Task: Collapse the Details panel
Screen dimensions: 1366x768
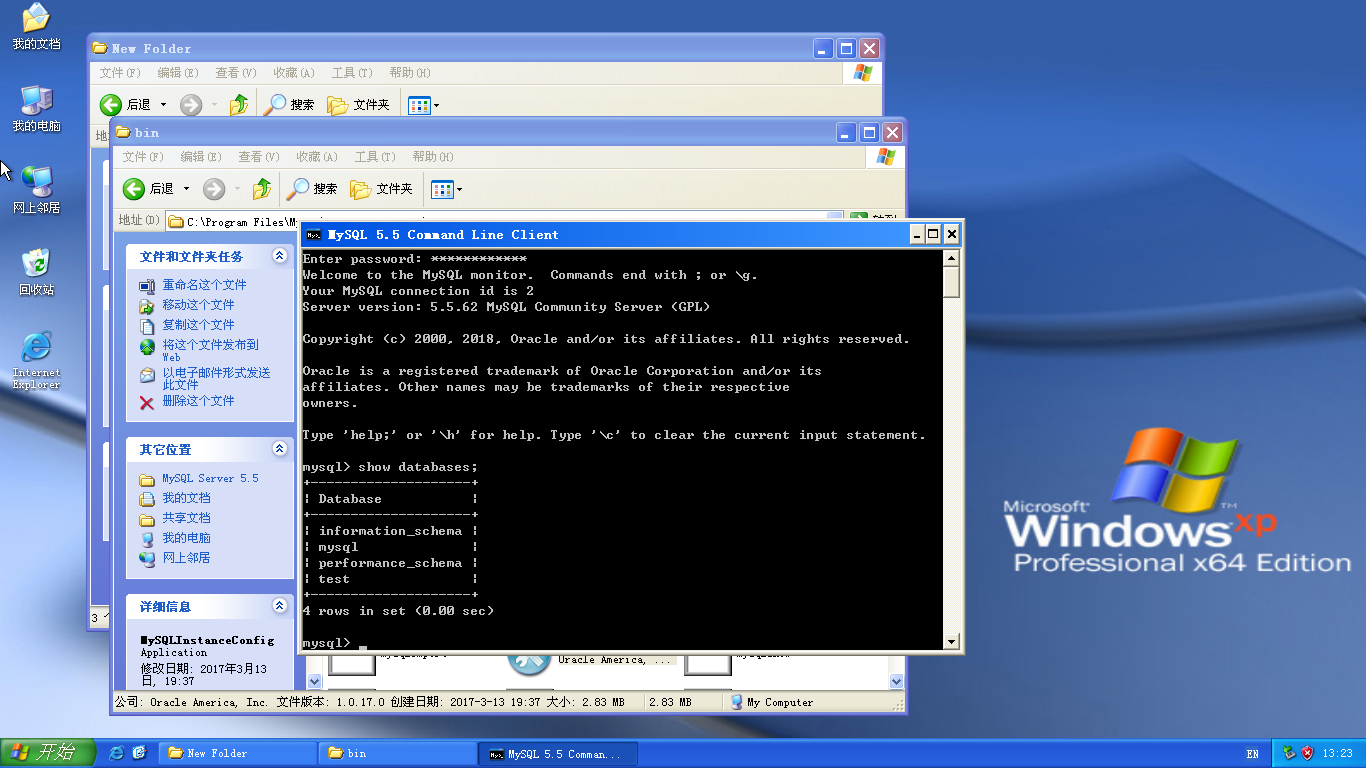Action: click(x=279, y=606)
